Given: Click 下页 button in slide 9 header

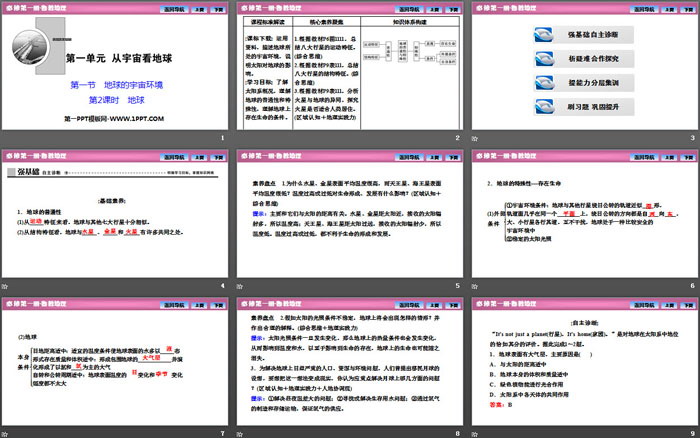Looking at the screenshot, I should (x=689, y=305).
